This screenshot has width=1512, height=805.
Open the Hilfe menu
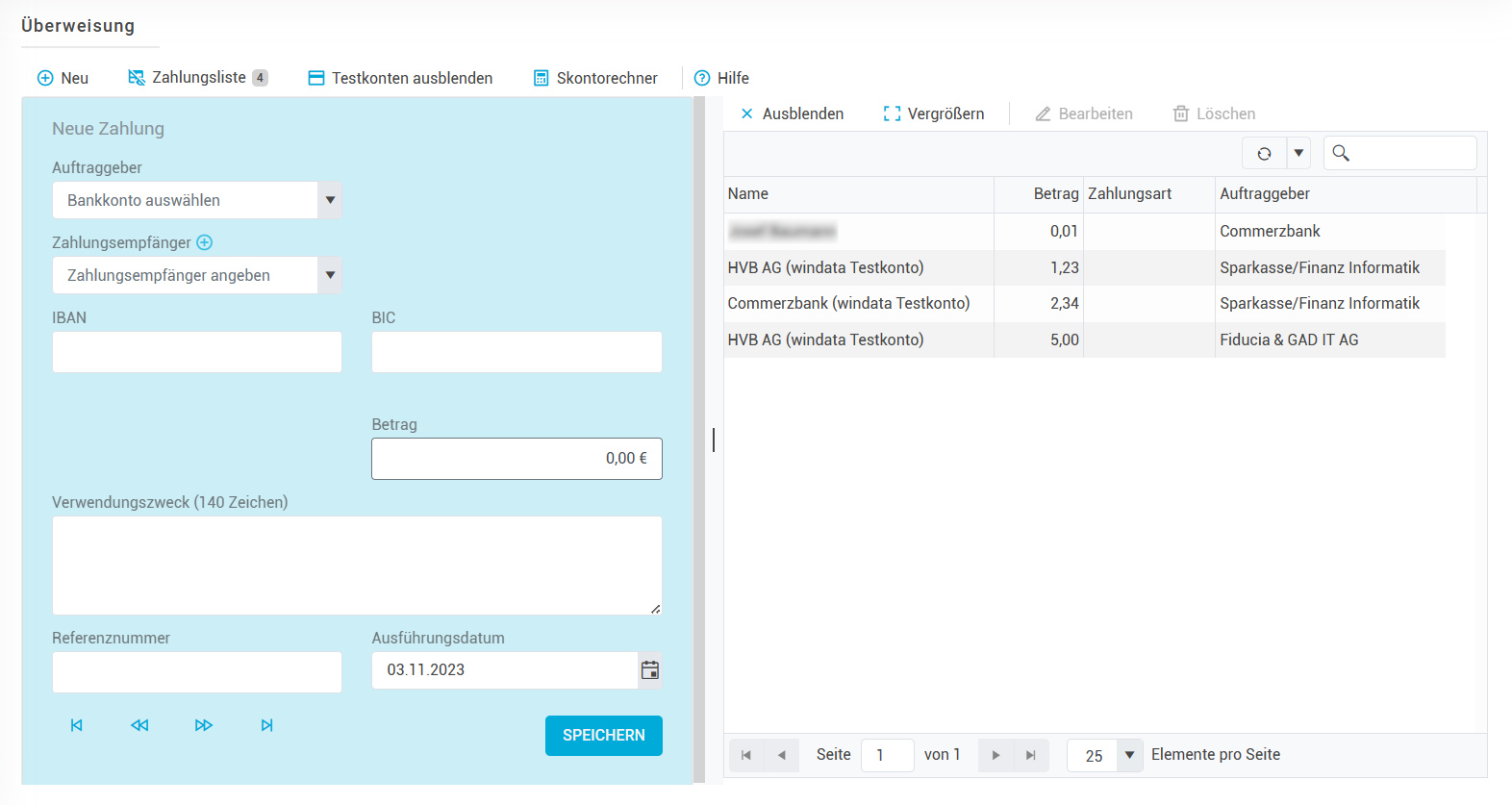(x=721, y=78)
